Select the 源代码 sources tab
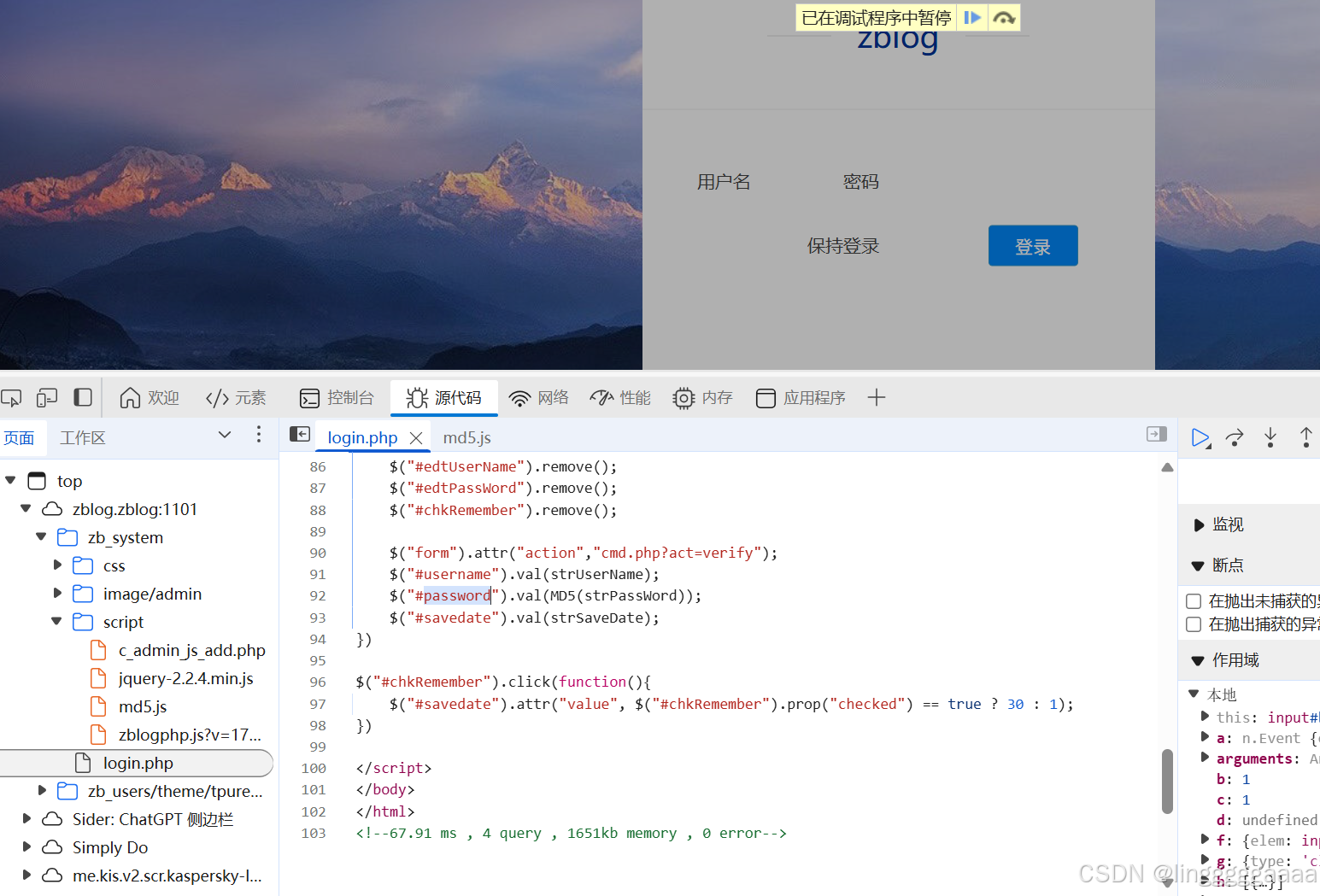This screenshot has width=1320, height=896. point(444,398)
